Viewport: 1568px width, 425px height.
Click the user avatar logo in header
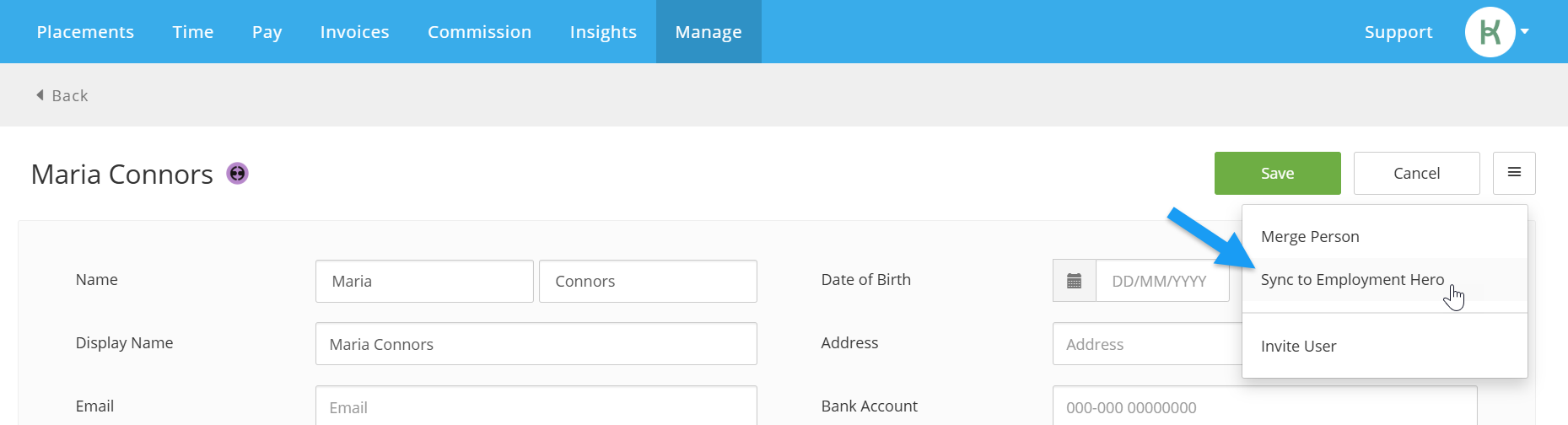pos(1490,32)
